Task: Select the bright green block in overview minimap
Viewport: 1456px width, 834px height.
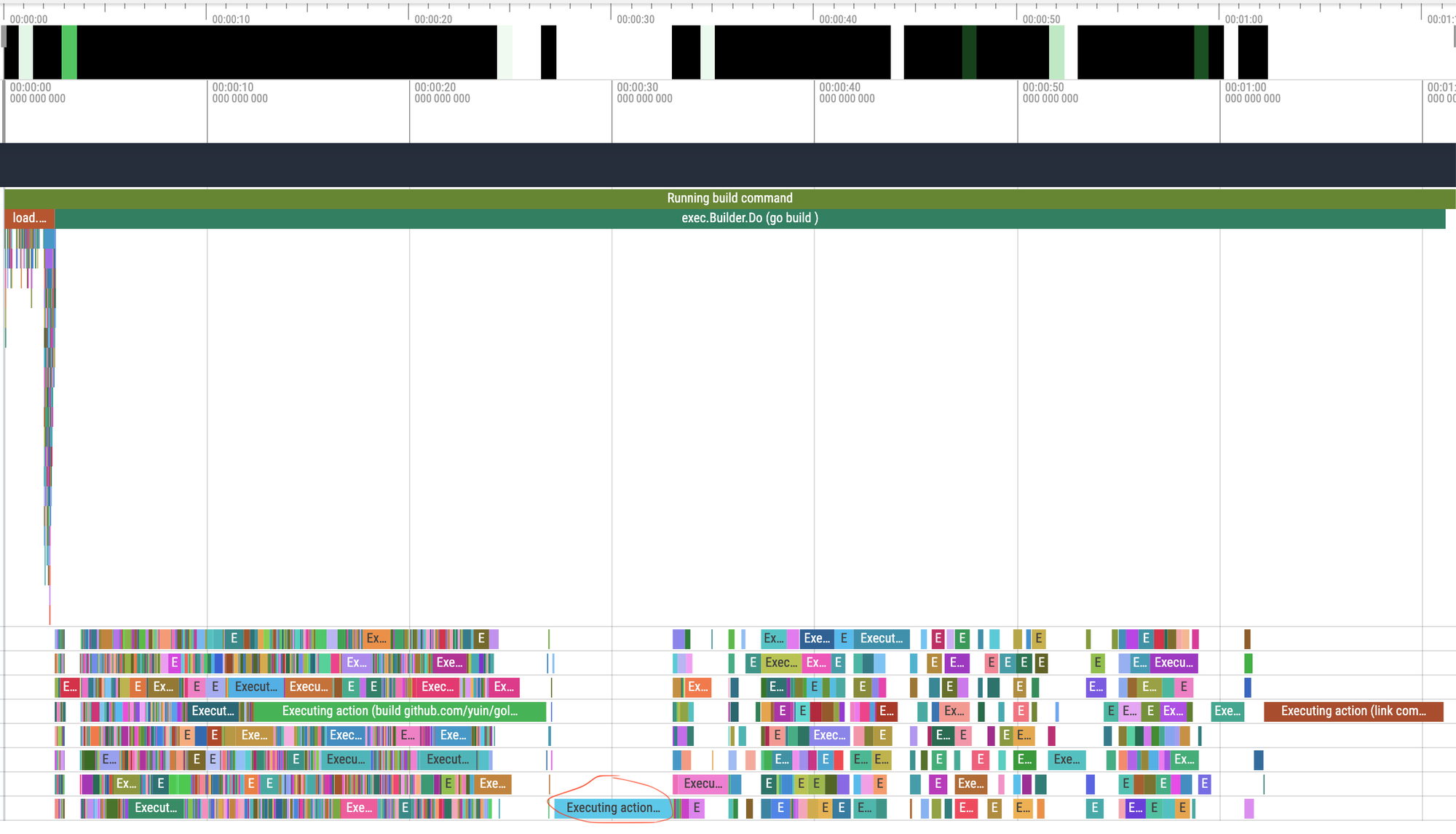Action: coord(69,52)
